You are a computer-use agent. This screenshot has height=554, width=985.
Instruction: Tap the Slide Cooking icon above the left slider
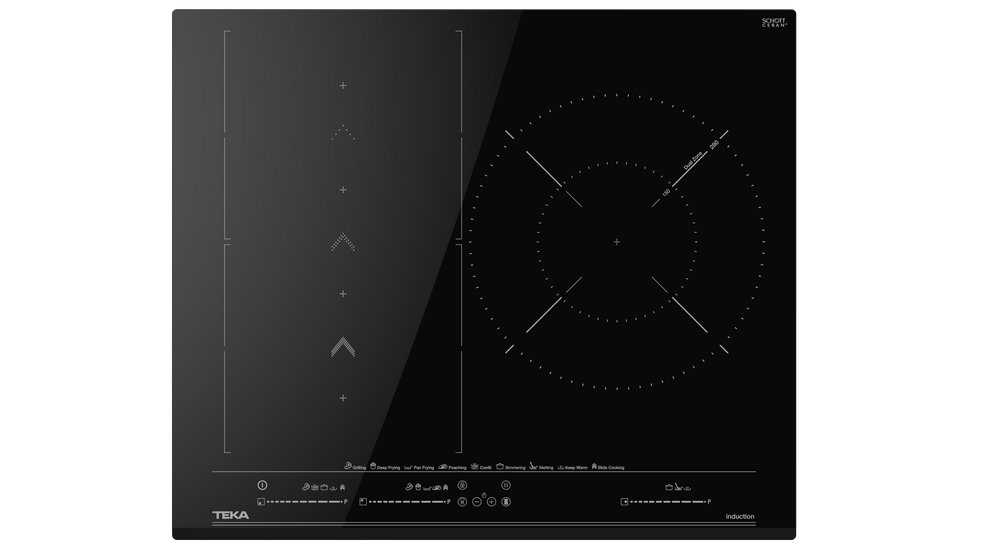[x=342, y=487]
